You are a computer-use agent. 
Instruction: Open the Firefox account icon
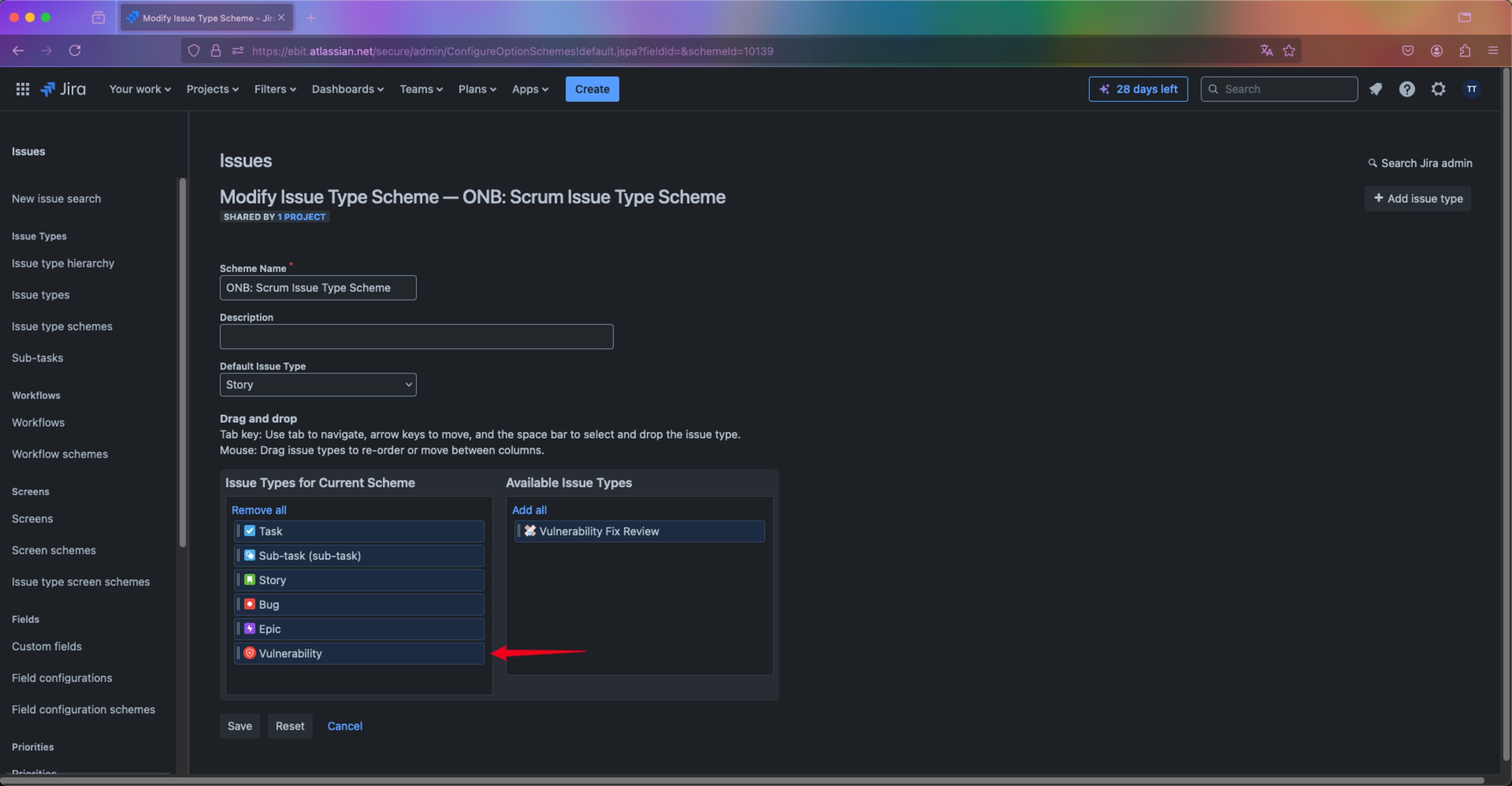(1436, 50)
